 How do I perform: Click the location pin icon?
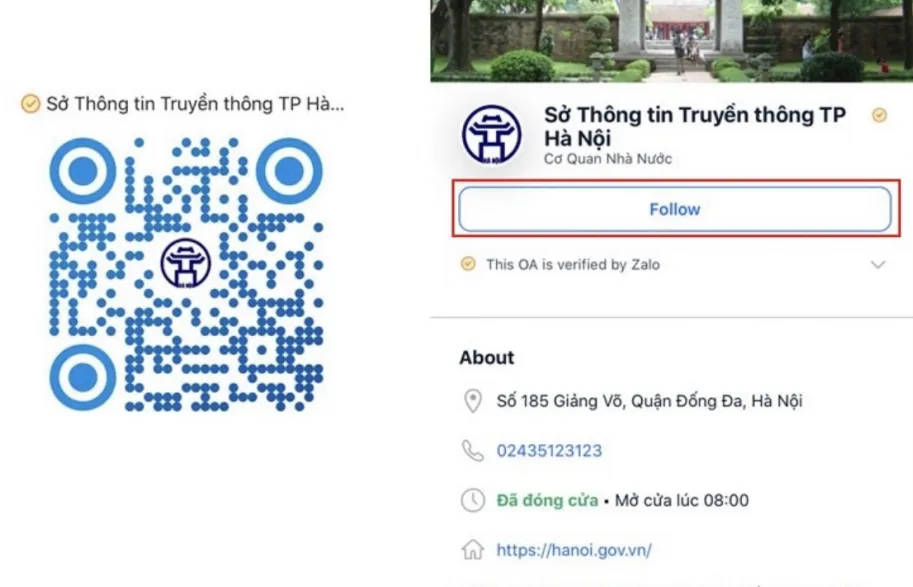tap(473, 401)
